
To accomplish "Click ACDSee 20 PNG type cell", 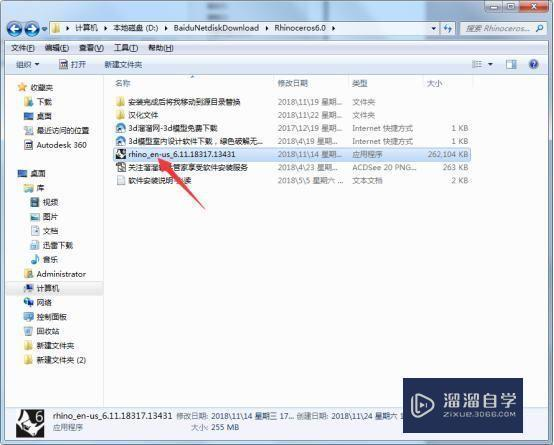I will click(384, 167).
